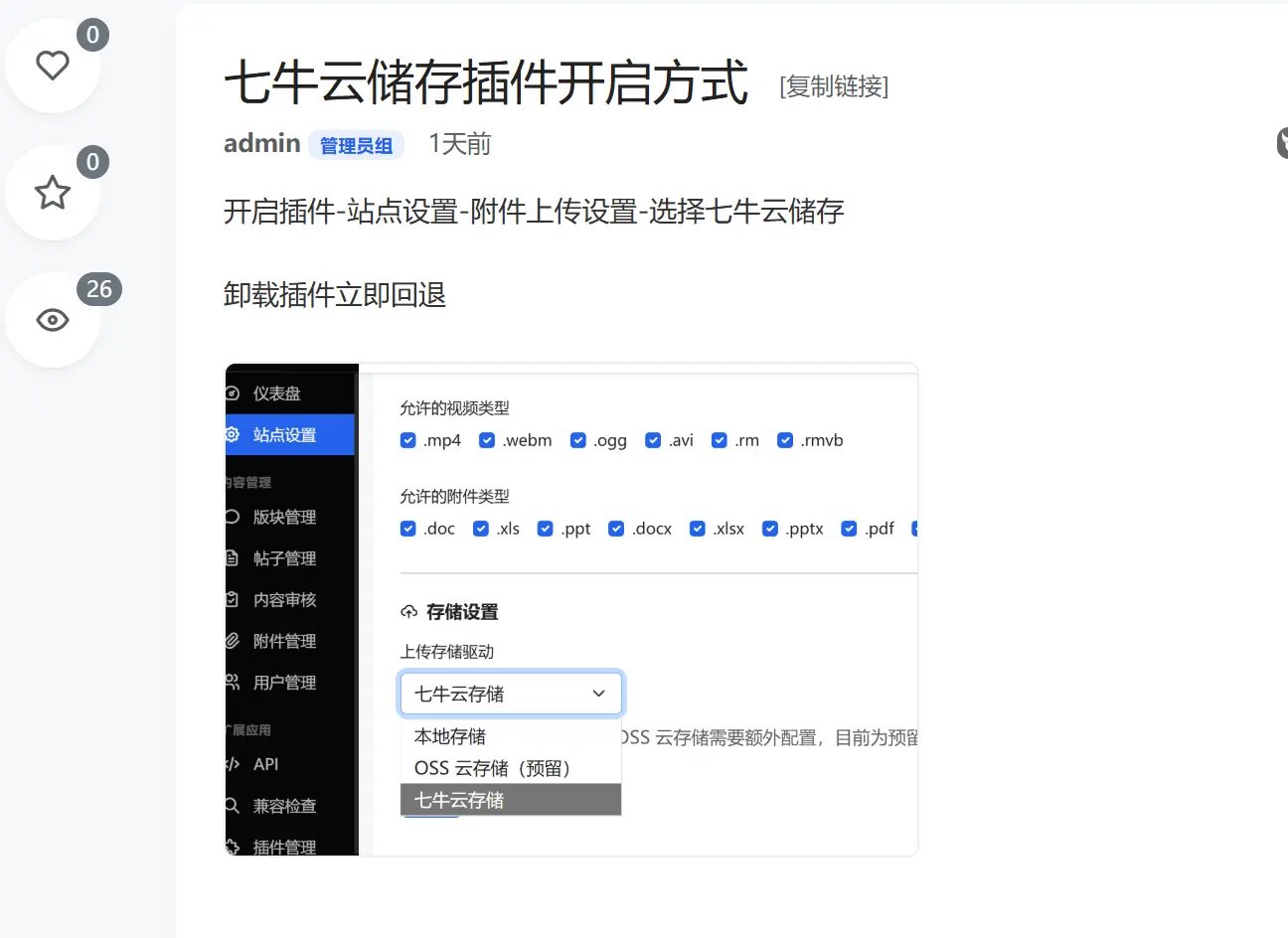The height and width of the screenshot is (938, 1288).
Task: Click the 帖子管理 document icon
Action: pos(233,558)
